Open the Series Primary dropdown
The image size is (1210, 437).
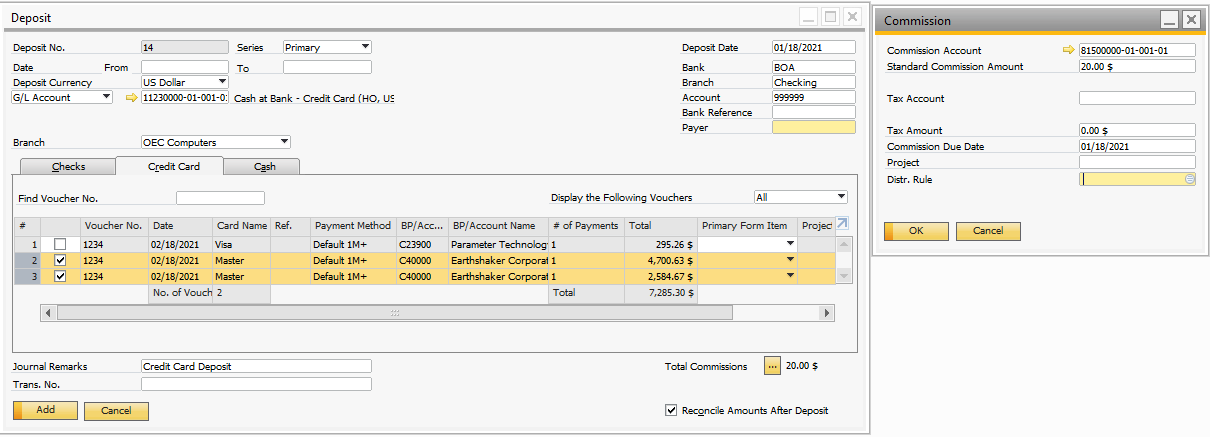click(365, 47)
